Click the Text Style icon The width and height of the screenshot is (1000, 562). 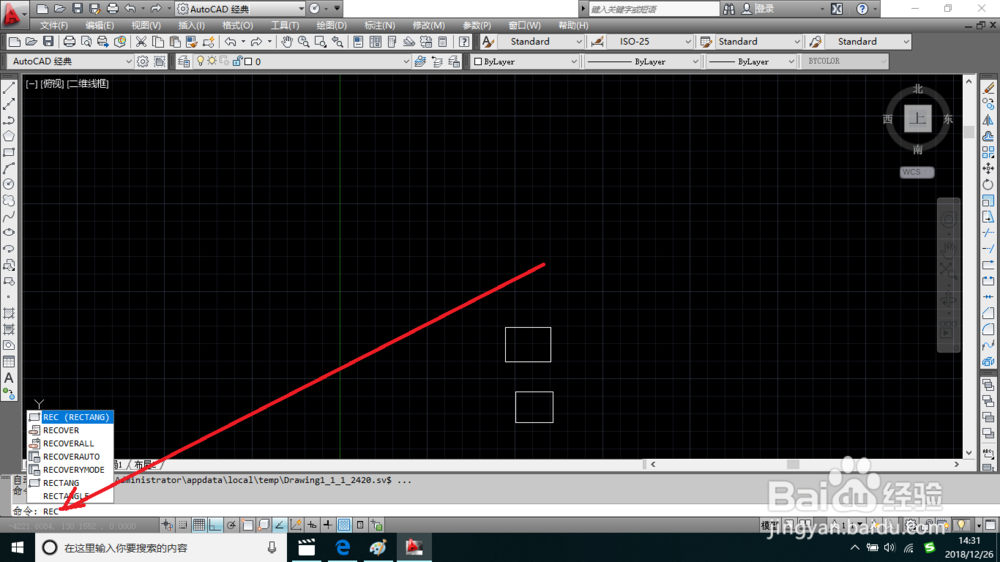click(x=488, y=42)
